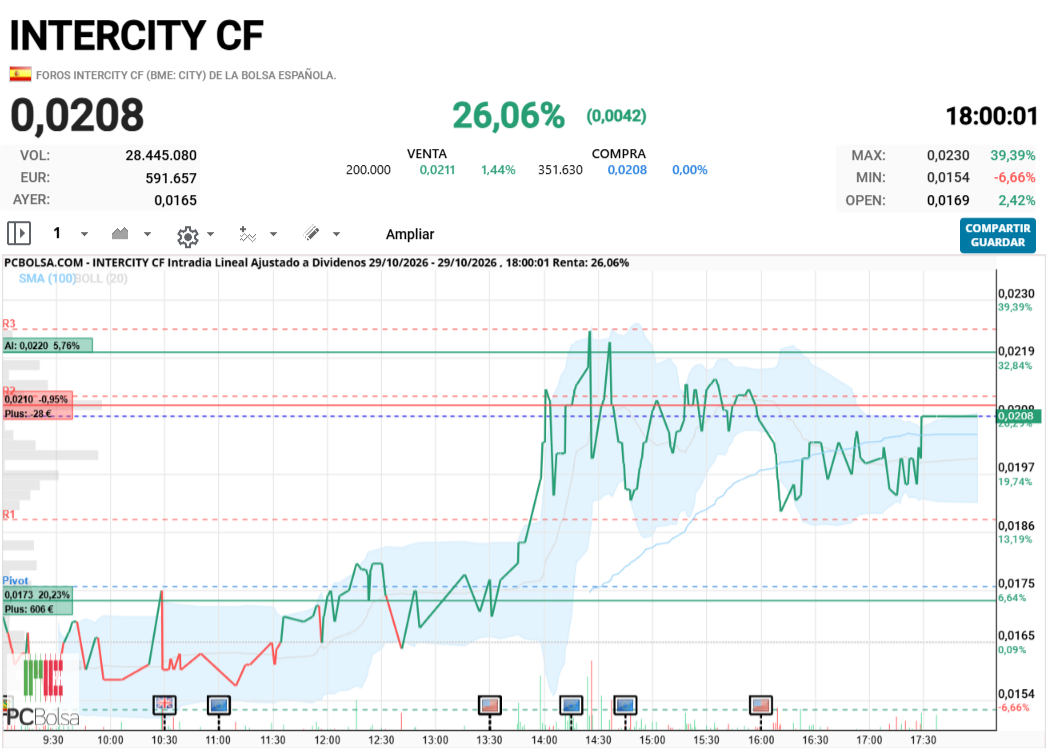The height and width of the screenshot is (749, 1048).
Task: Open chart settings gear
Action: point(188,236)
